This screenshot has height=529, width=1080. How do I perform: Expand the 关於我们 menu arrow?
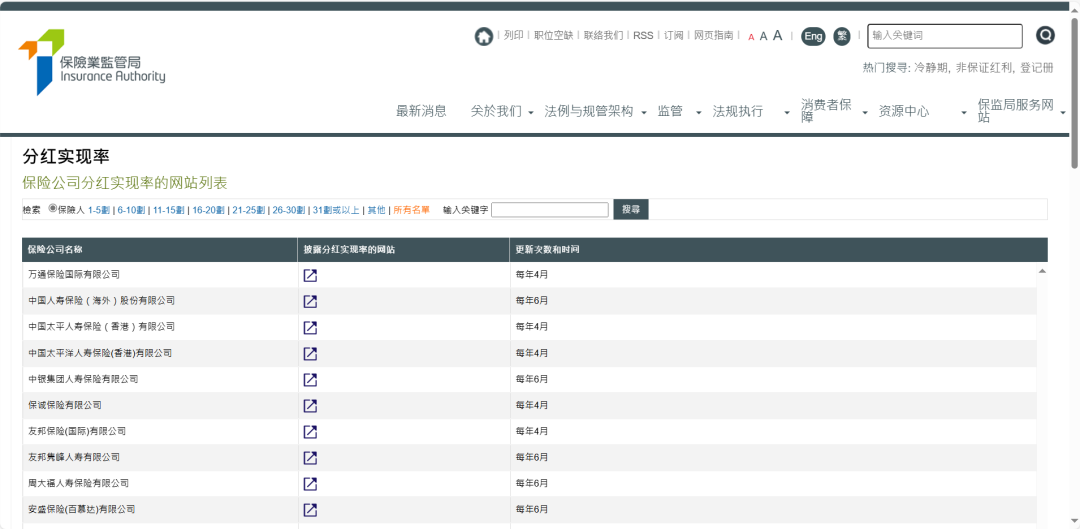pos(531,113)
